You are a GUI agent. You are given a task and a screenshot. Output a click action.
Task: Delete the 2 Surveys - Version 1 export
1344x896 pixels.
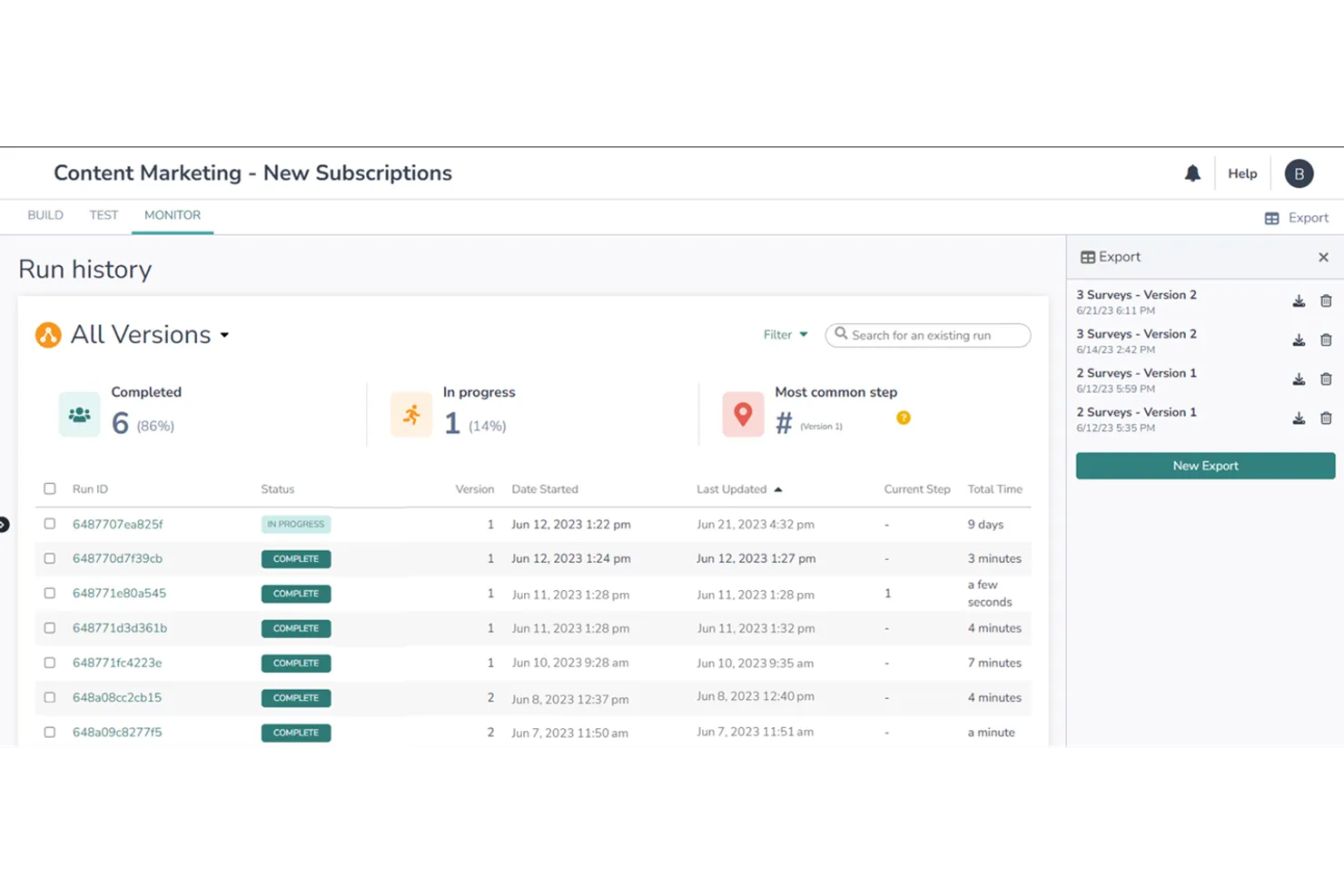[1326, 379]
